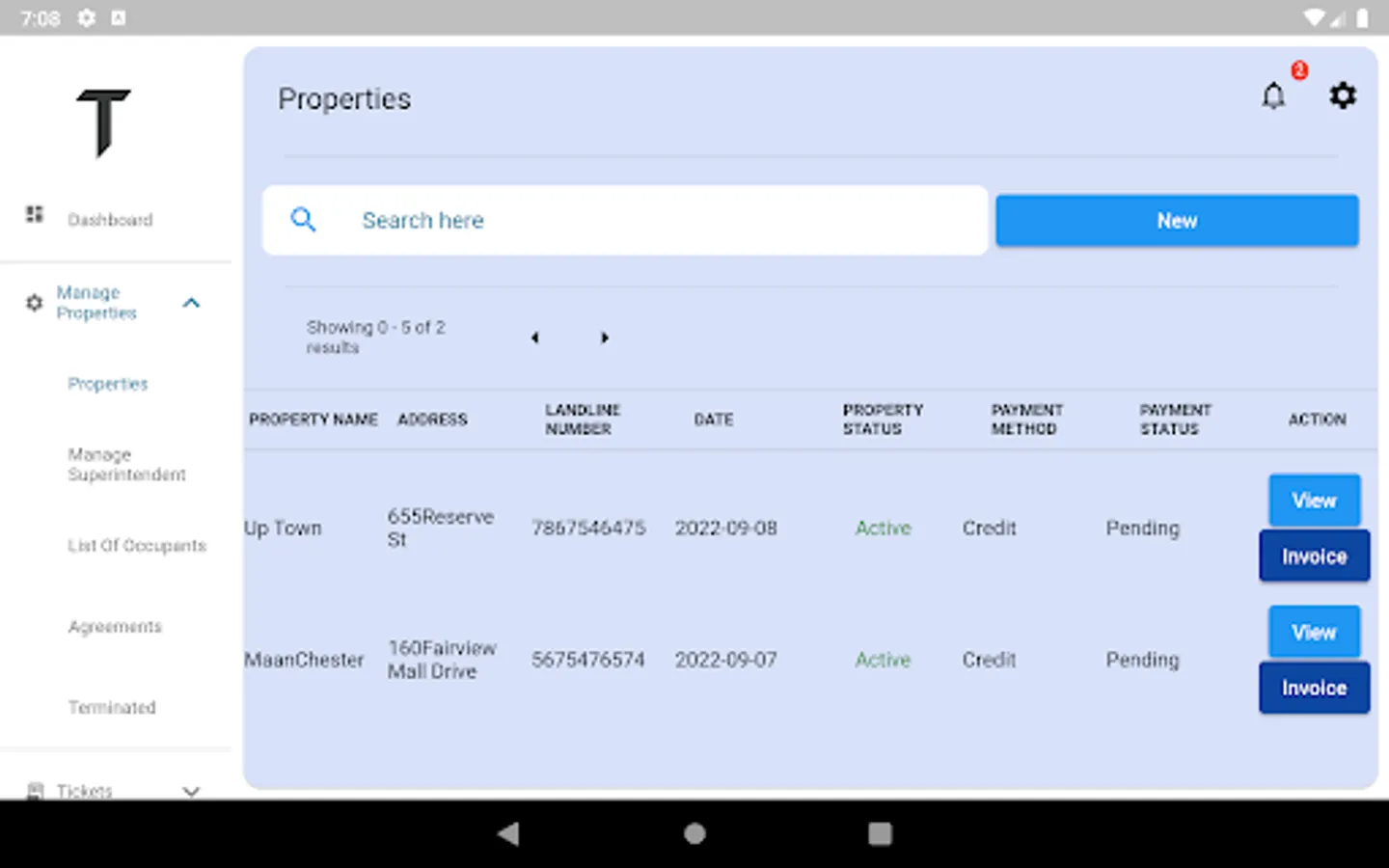Screen dimensions: 1389x868
Task: Open the Terminated page
Action: click(x=112, y=707)
